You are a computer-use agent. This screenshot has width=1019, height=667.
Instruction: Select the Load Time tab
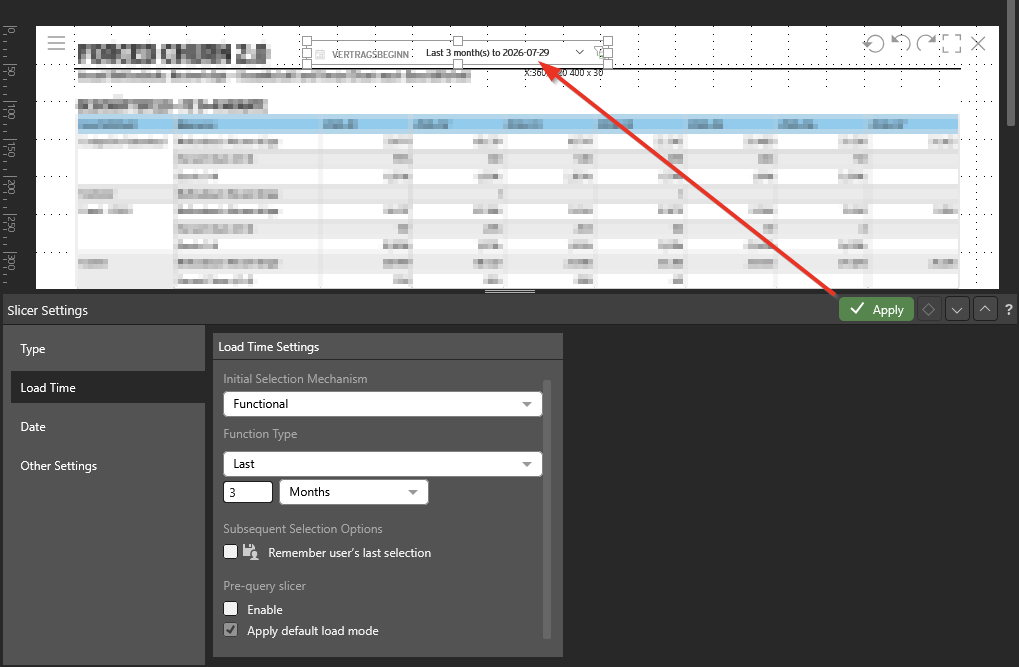[108, 387]
